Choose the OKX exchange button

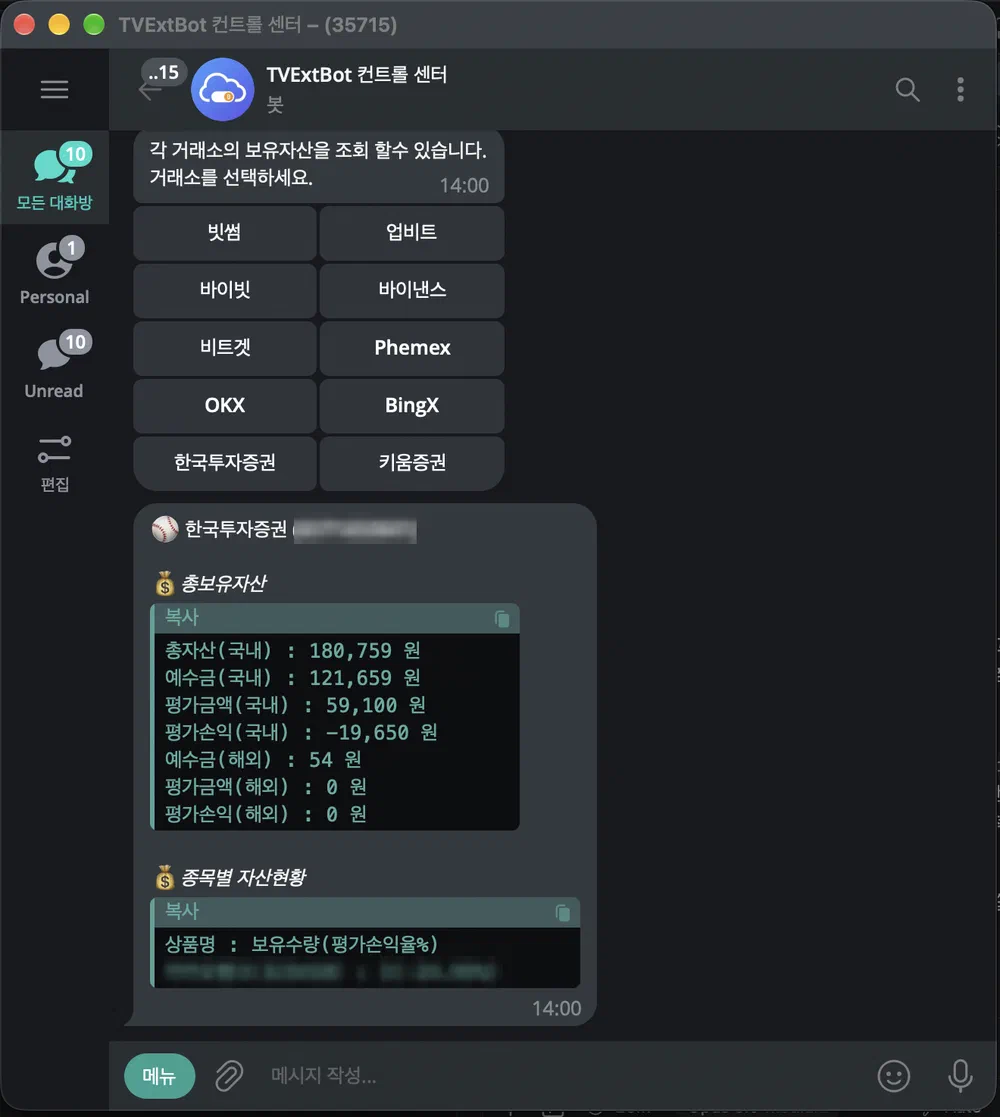(225, 406)
